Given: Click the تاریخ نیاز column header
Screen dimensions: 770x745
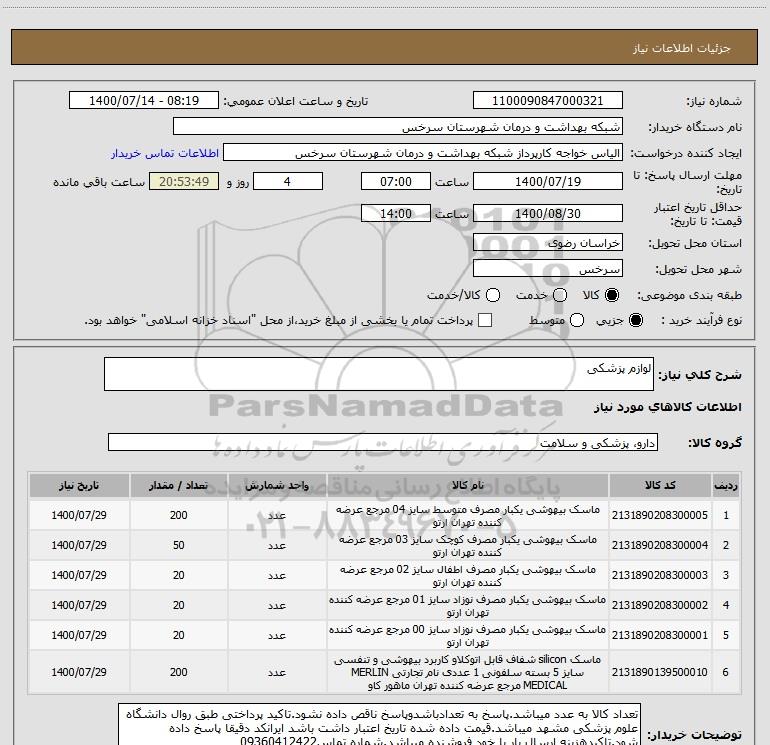Looking at the screenshot, I should click(x=79, y=486).
